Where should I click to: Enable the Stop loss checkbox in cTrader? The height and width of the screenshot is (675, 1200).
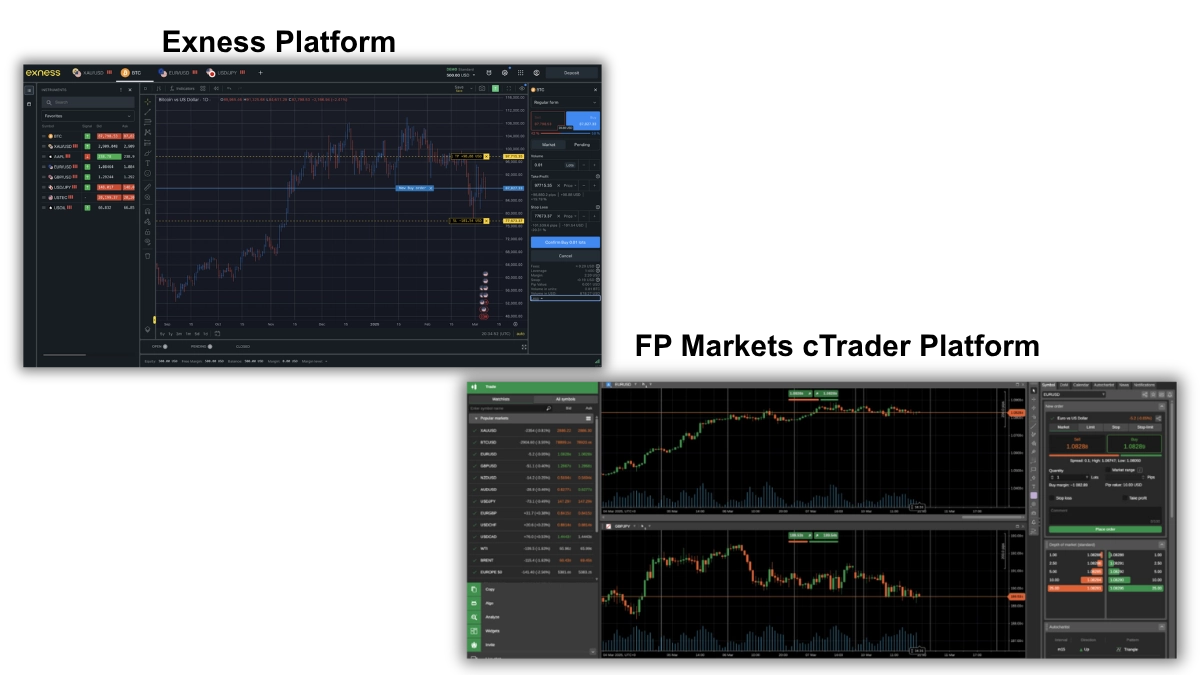coord(1052,498)
